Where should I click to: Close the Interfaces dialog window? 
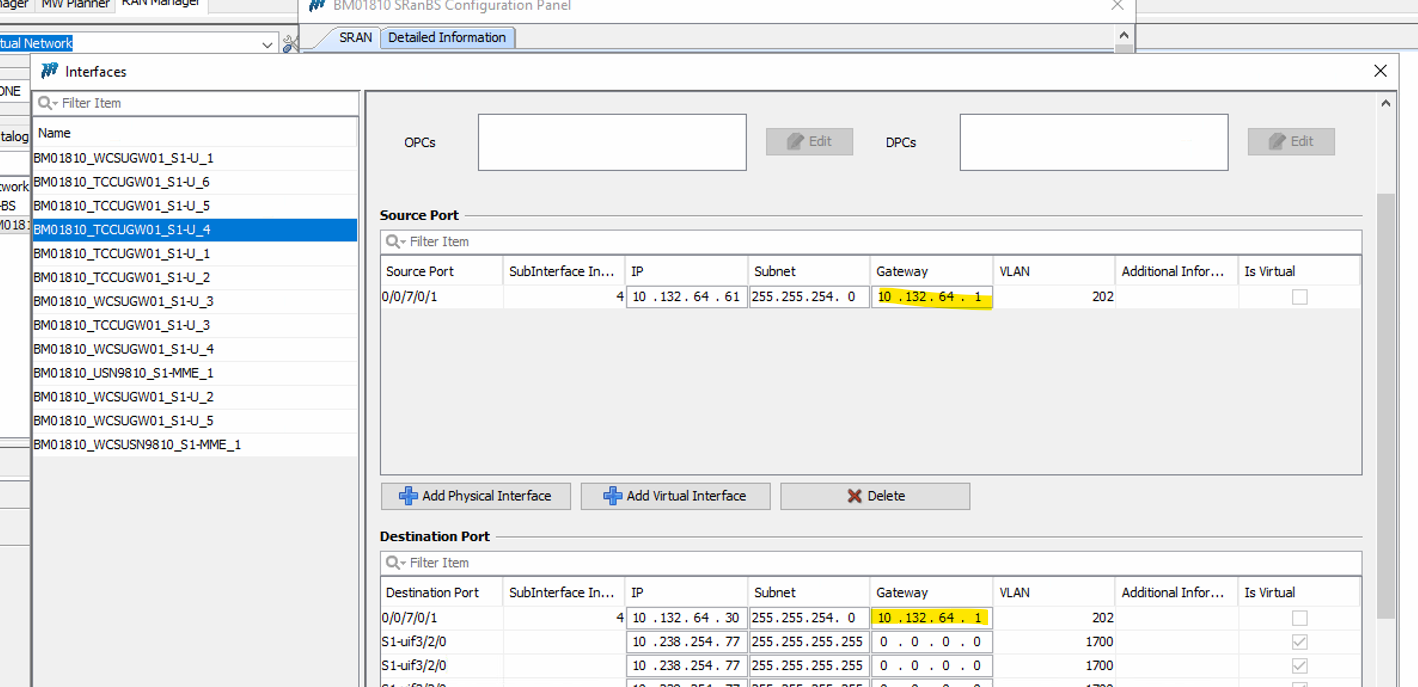(x=1380, y=71)
